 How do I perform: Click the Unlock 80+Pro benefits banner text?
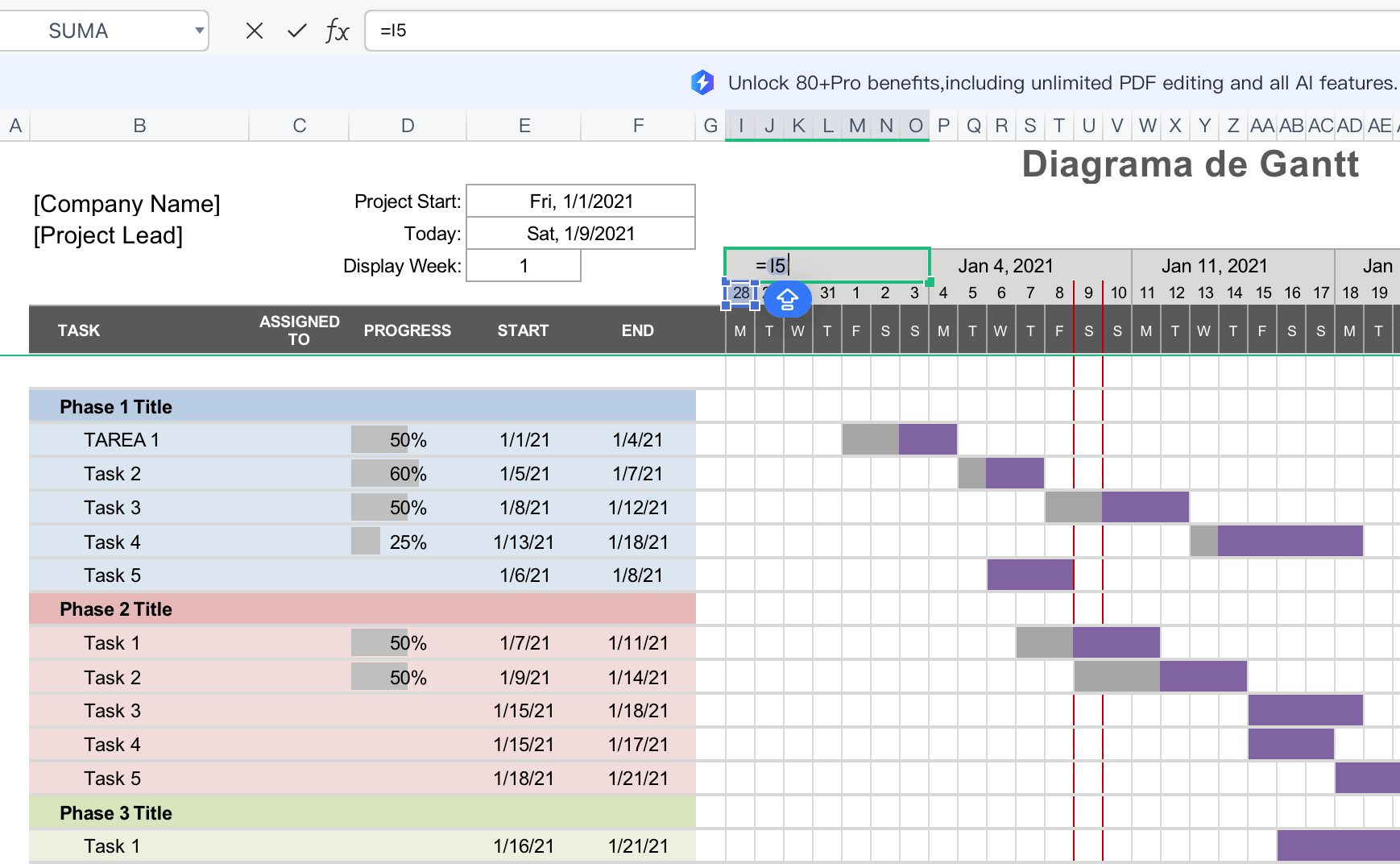1062,83
